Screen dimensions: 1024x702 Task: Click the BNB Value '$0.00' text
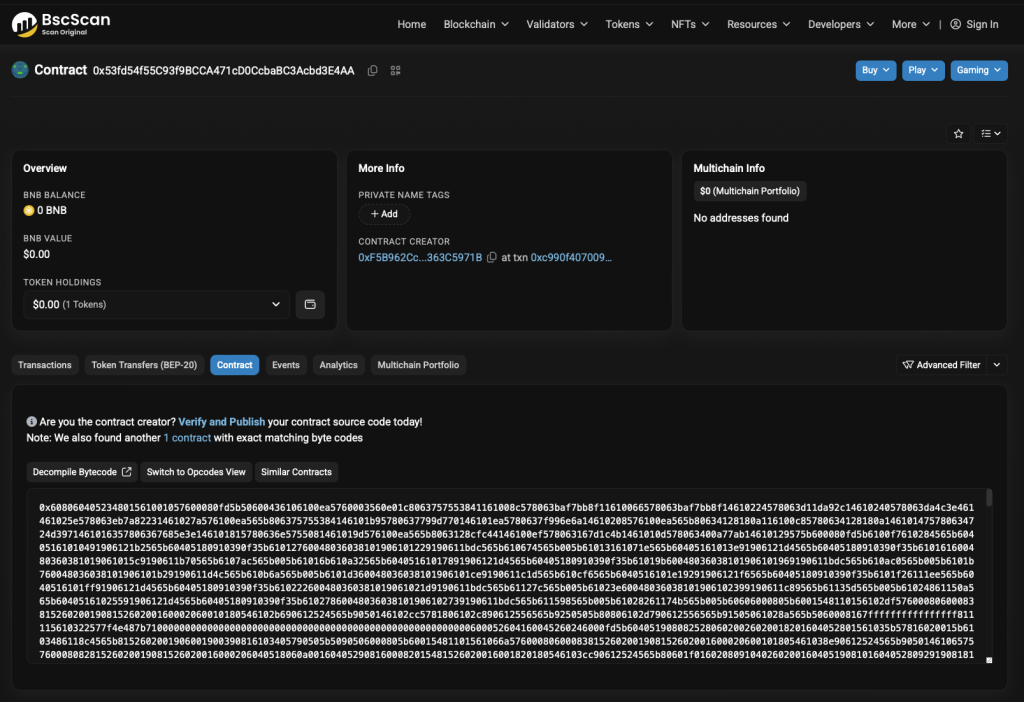click(37, 254)
